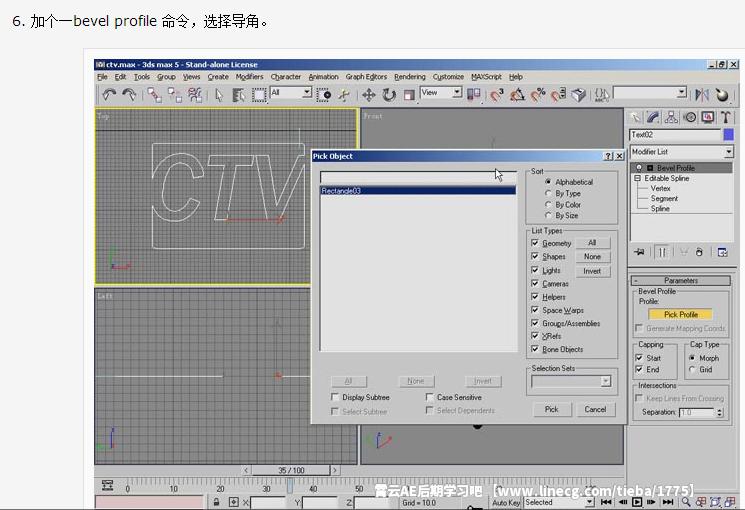Uncheck the Shapes list type

(x=535, y=256)
